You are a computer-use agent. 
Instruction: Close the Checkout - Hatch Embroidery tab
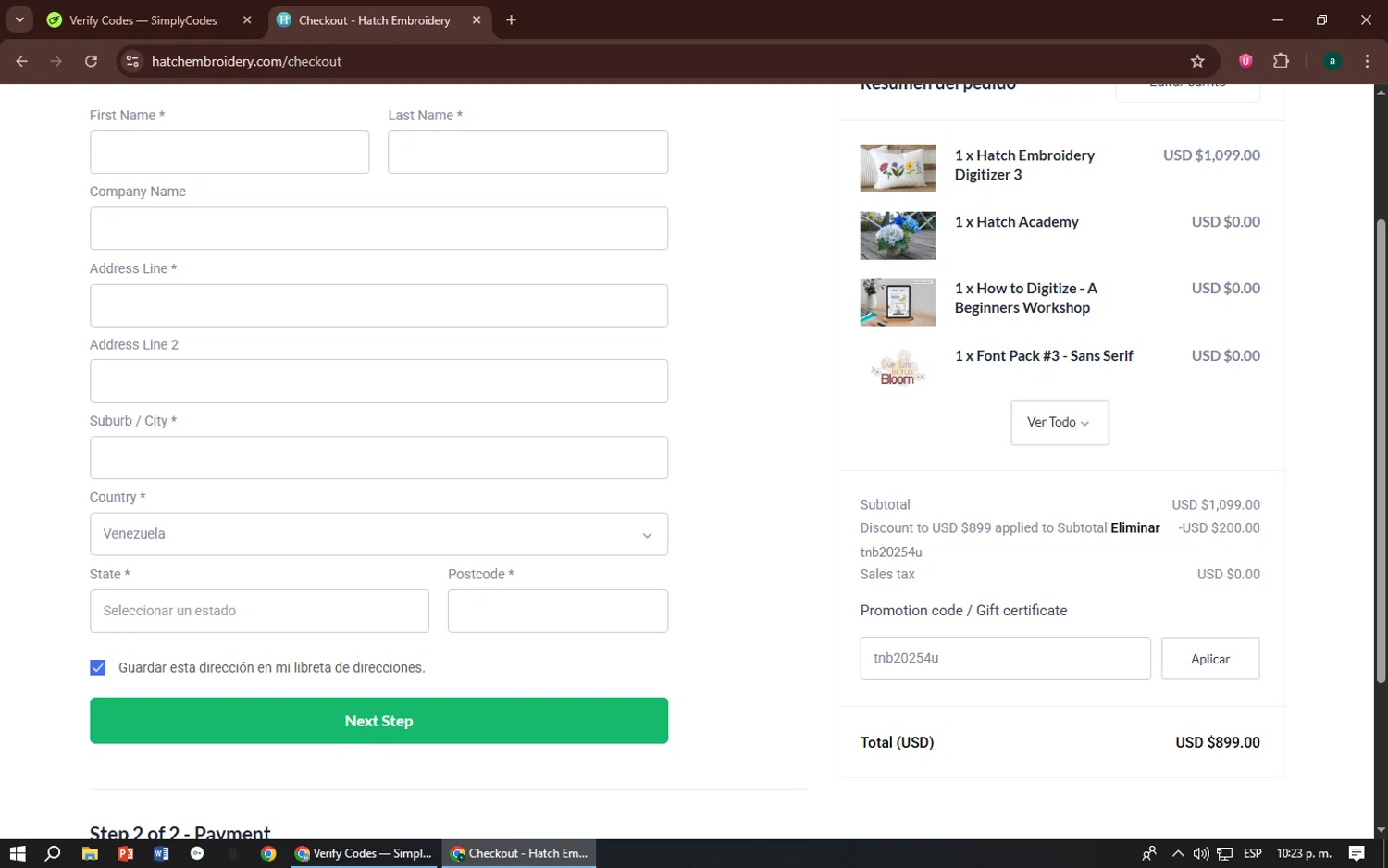tap(477, 19)
